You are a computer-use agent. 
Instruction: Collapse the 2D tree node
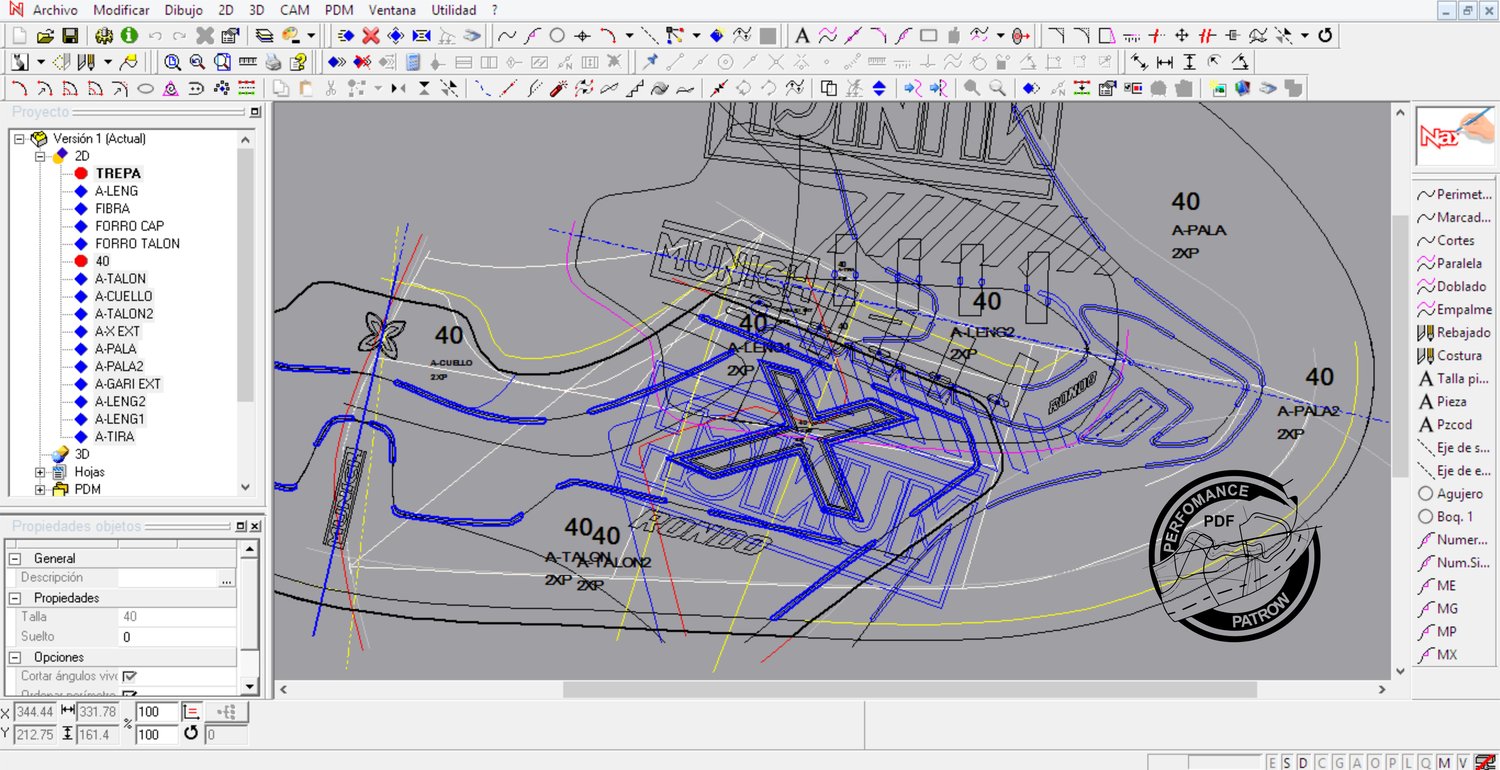point(41,156)
